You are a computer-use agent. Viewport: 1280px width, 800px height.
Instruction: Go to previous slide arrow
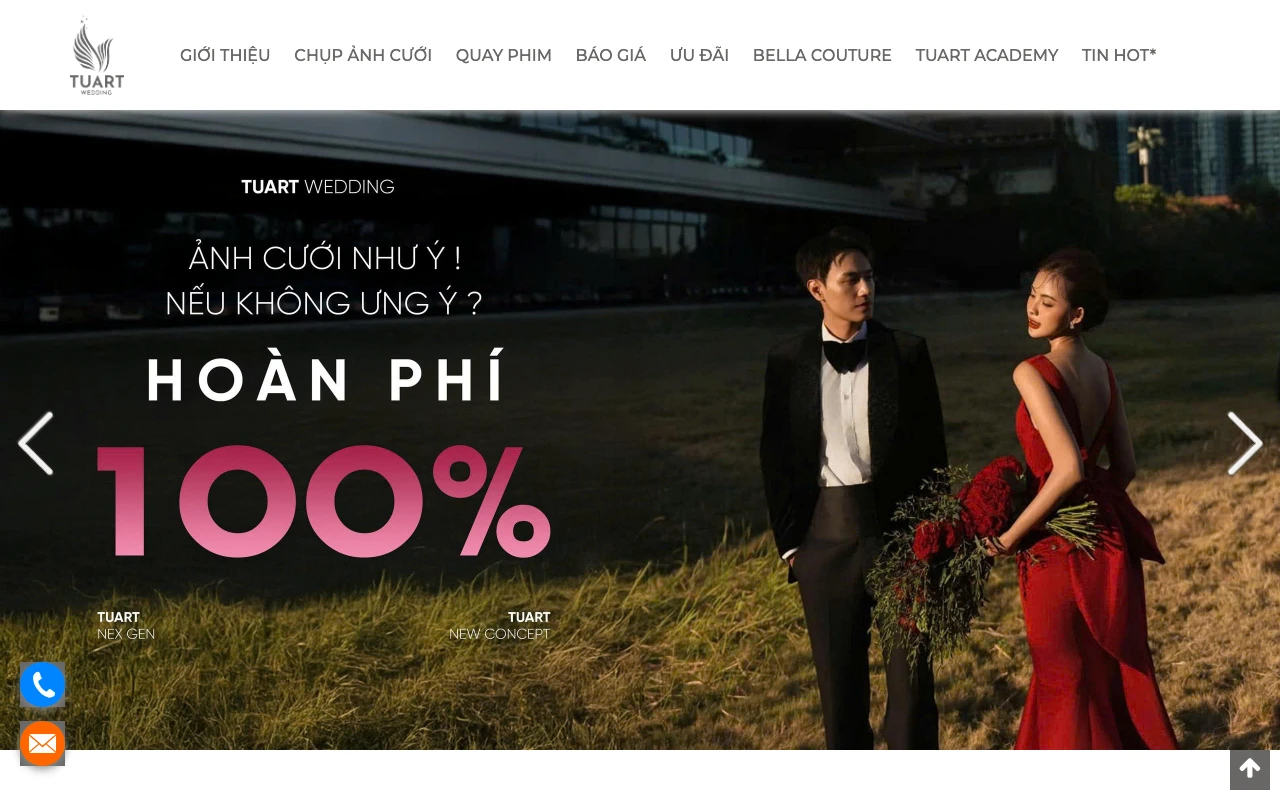coord(36,443)
